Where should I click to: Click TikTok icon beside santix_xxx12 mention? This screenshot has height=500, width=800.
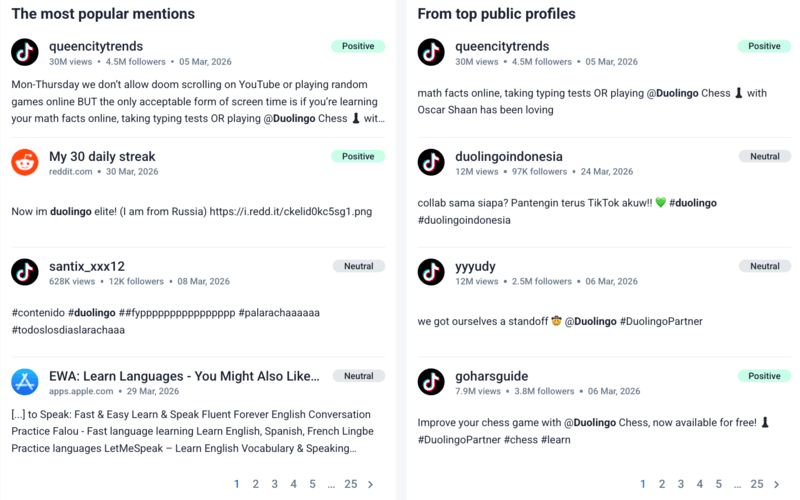tap(25, 272)
